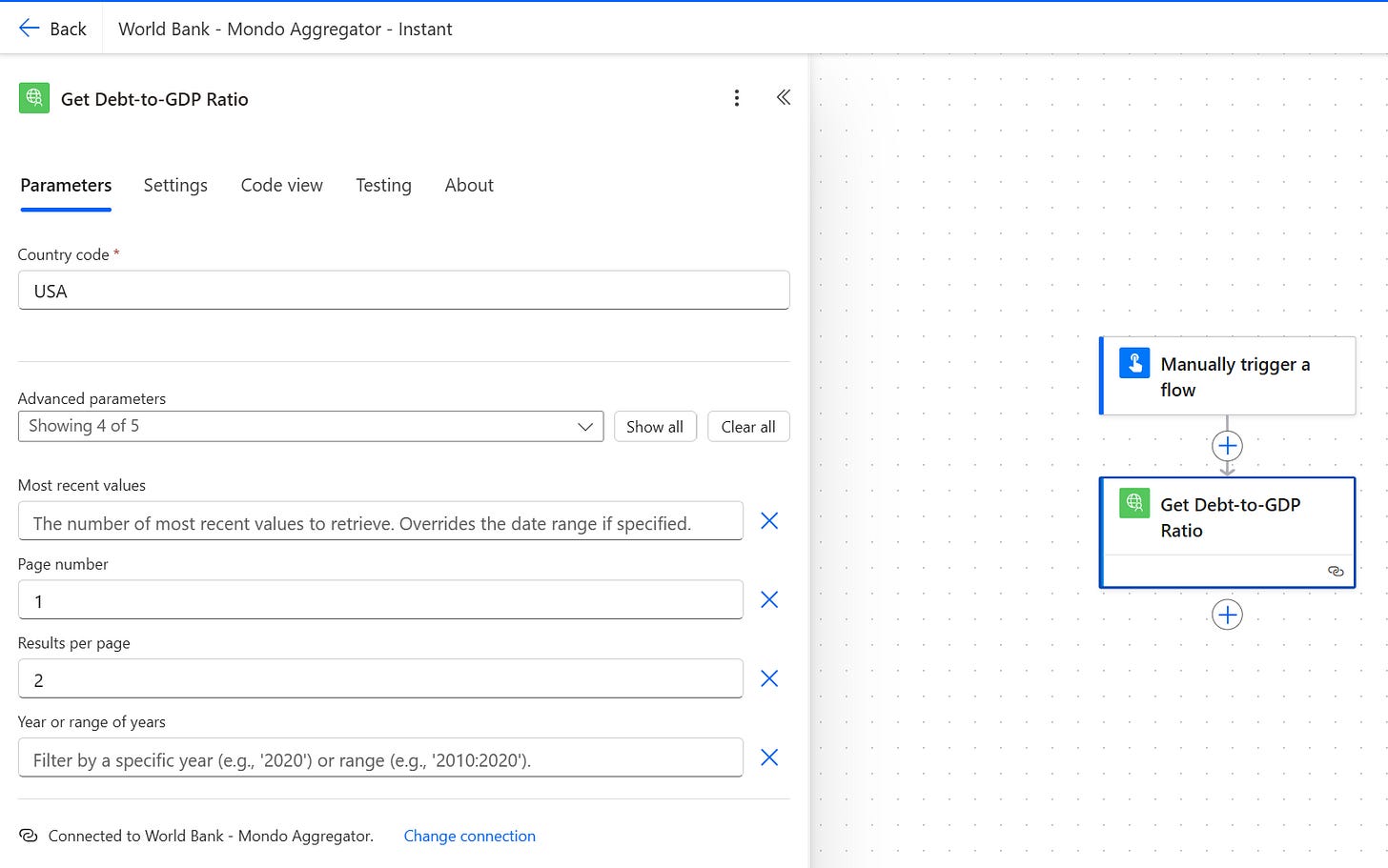Click the Back button label
Viewport: 1388px width, 868px height.
tap(68, 30)
